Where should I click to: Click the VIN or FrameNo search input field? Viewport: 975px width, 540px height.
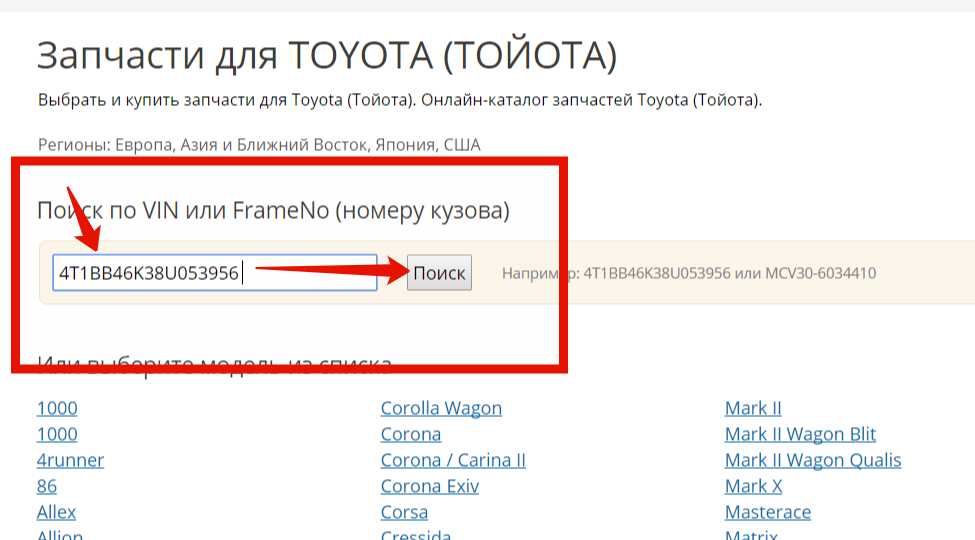click(x=214, y=273)
